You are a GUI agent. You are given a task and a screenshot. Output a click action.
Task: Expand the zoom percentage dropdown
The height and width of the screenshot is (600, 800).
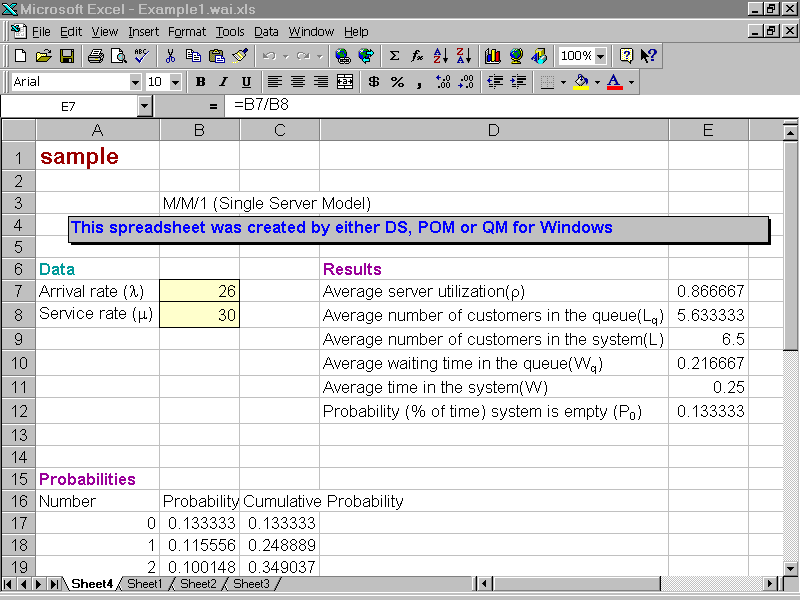point(600,56)
